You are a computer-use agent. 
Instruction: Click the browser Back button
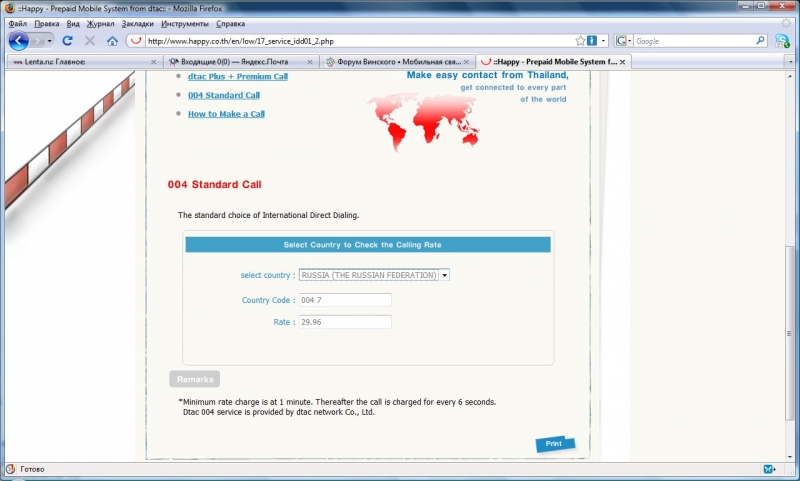point(19,41)
